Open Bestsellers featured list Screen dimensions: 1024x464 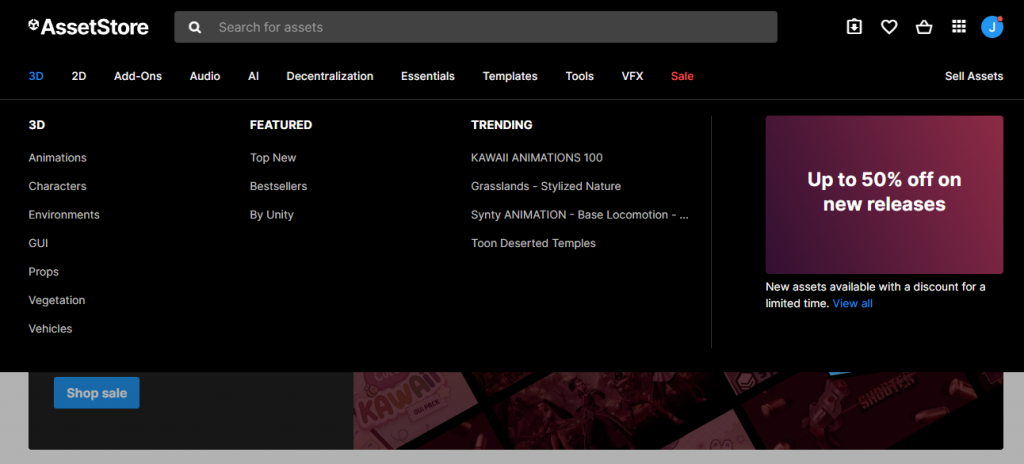(278, 186)
